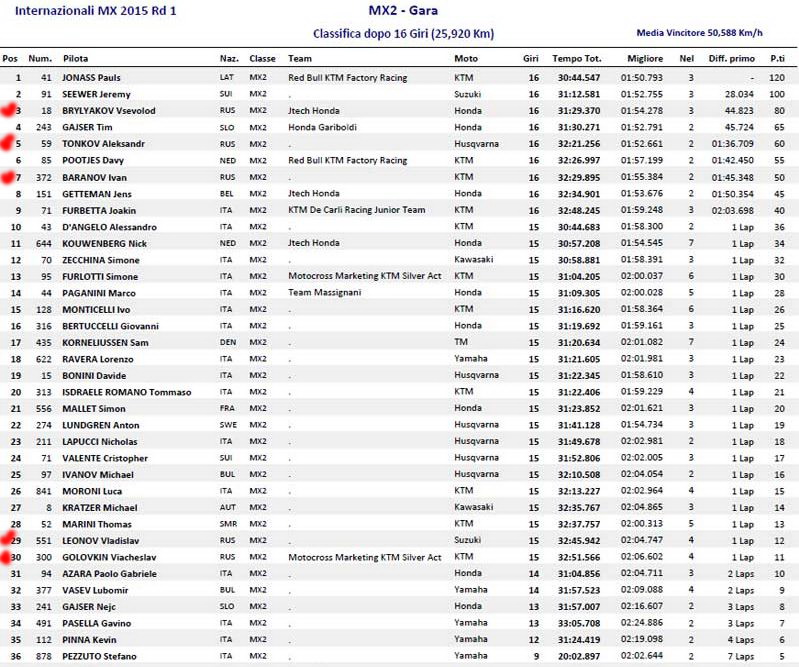
Task: Click the red mark beside LEONOV Vladislav
Action: (9, 539)
